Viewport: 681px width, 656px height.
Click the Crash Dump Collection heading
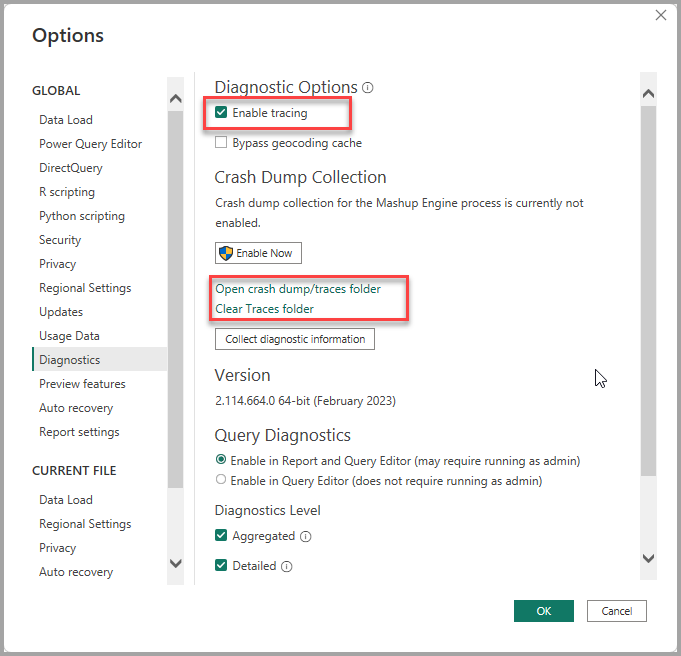(x=301, y=177)
